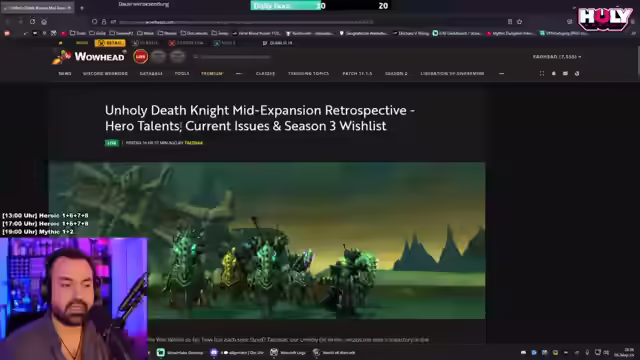Click the second gray round button beside LIVE
Screen dimensions: 640x360
[x=178, y=57]
